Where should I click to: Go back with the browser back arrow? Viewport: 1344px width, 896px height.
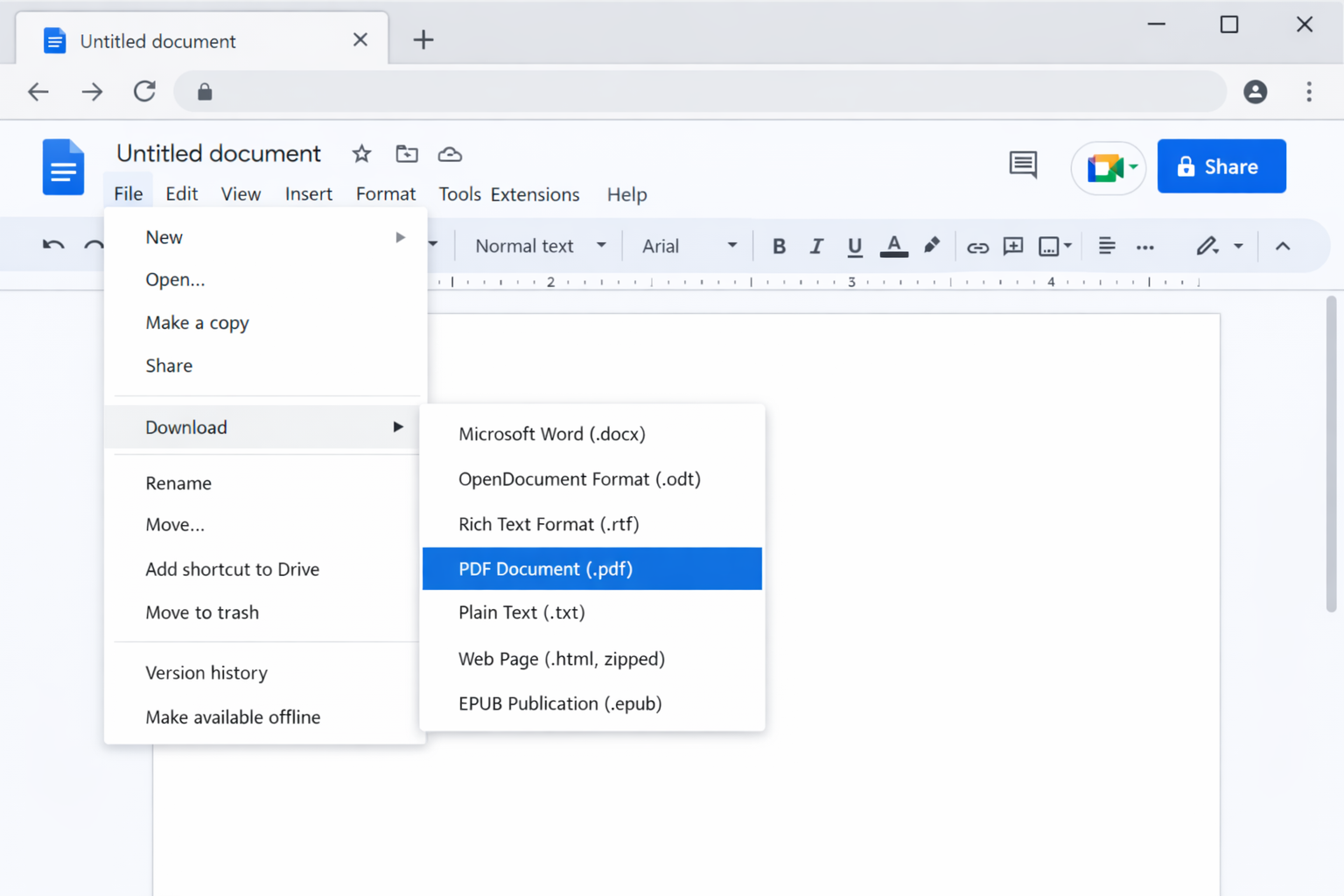(x=38, y=92)
